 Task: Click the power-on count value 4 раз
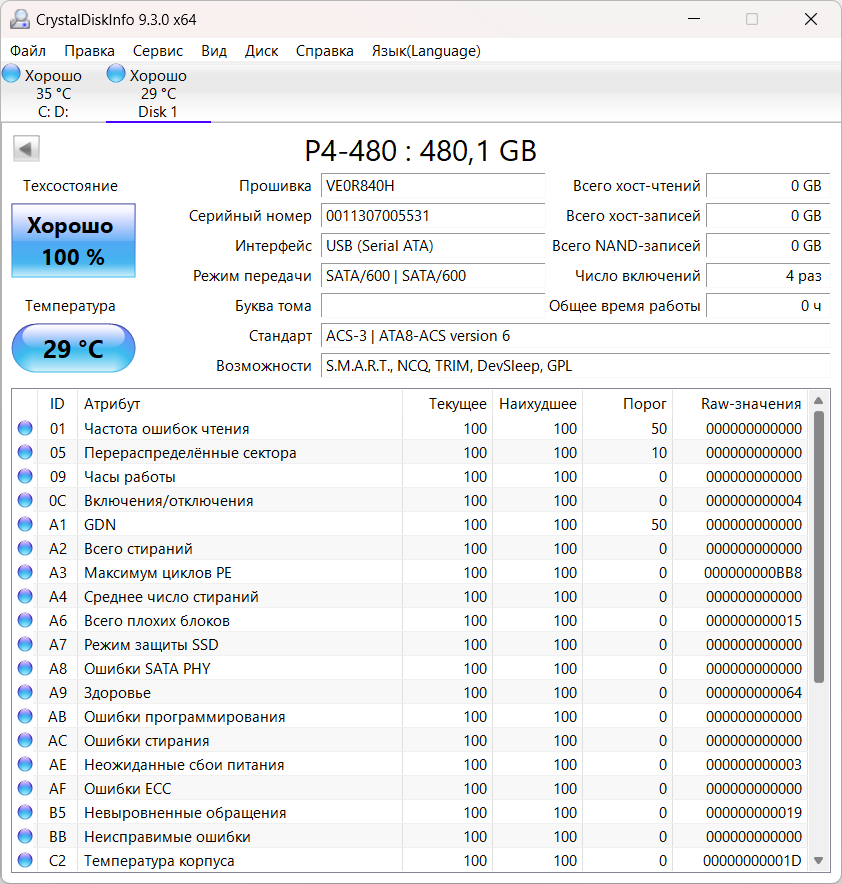(x=768, y=276)
